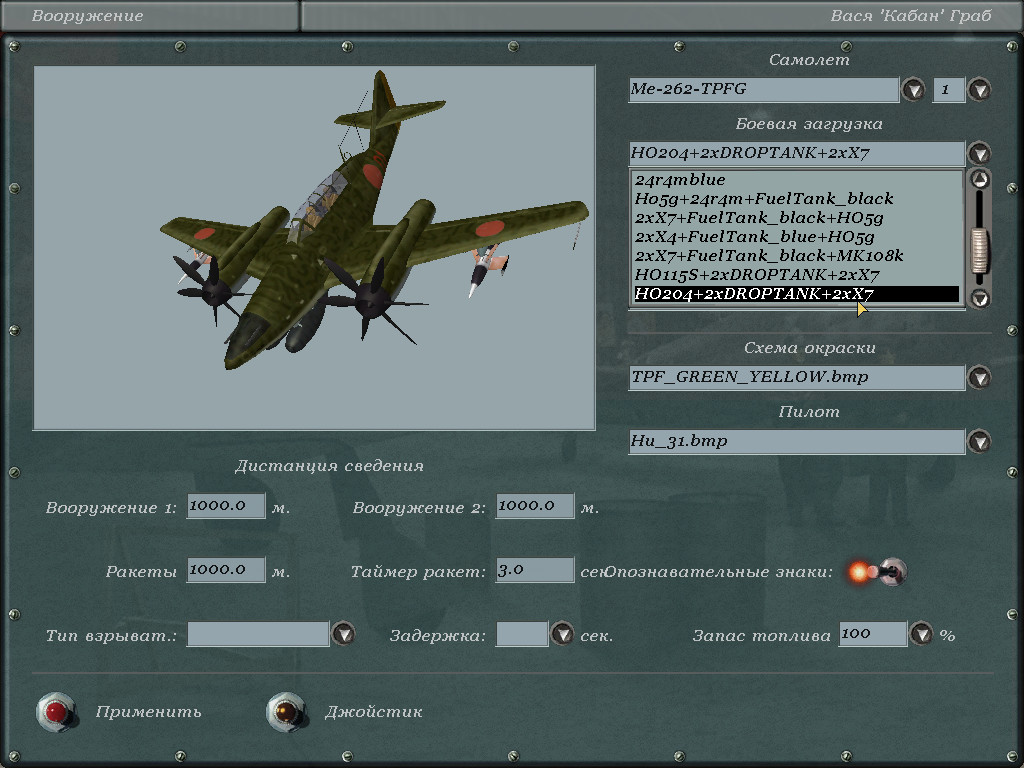Click the Me-262-TPFG aircraft field

(x=764, y=89)
